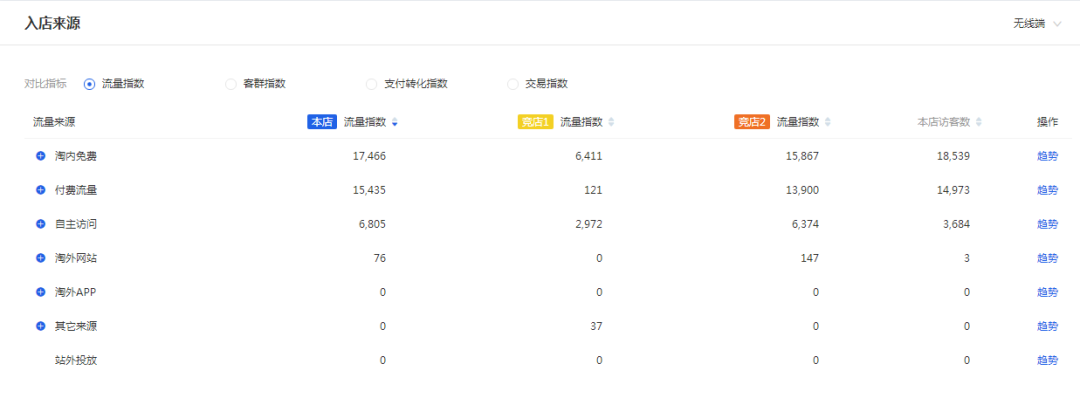Click the value 121
The height and width of the screenshot is (398, 1080).
[x=594, y=190]
